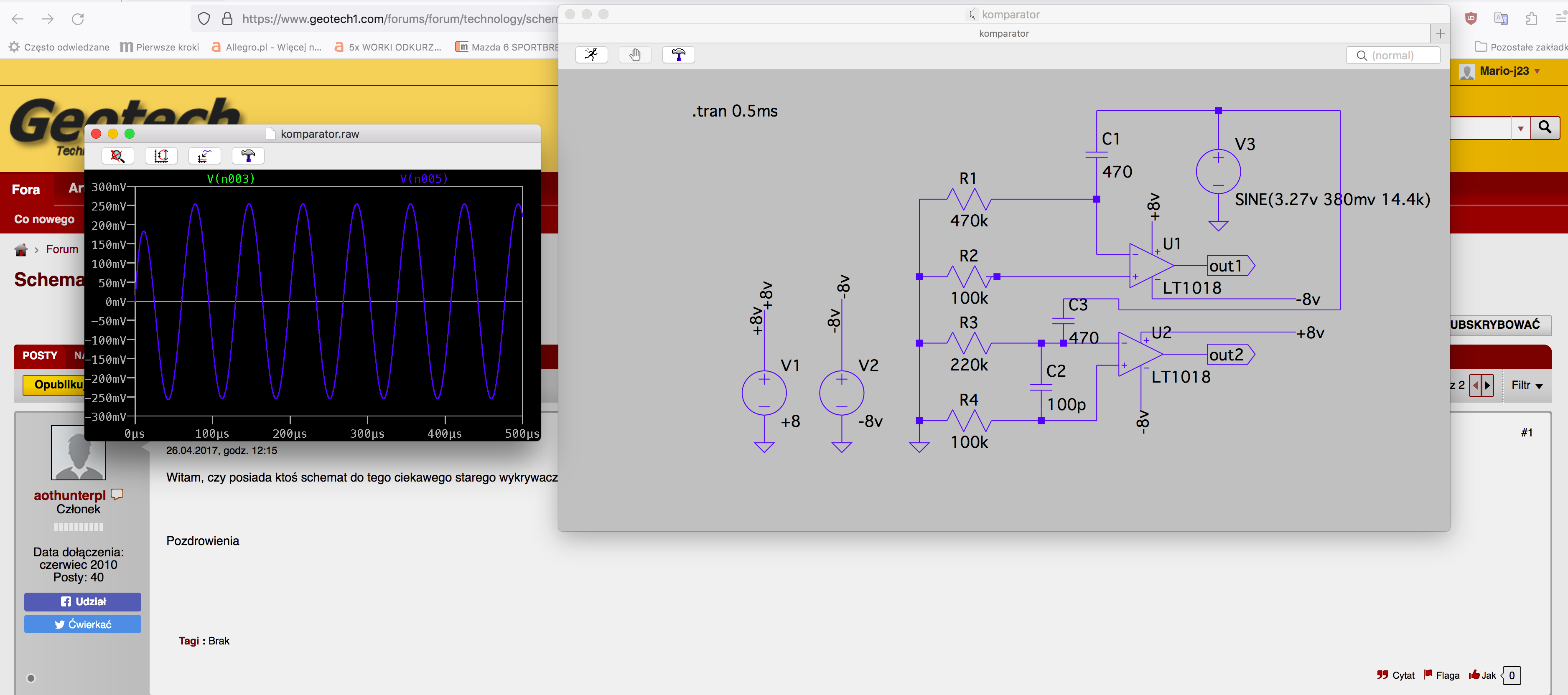Select the V(n005) trace label
Viewport: 1568px width, 695px height.
tap(424, 178)
